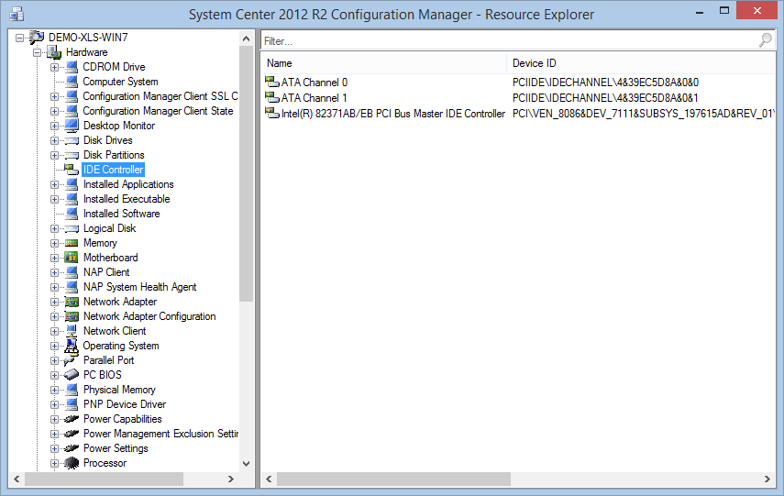Click the CDROM Drive icon in tree
Viewport: 784px width, 496px height.
tap(72, 67)
